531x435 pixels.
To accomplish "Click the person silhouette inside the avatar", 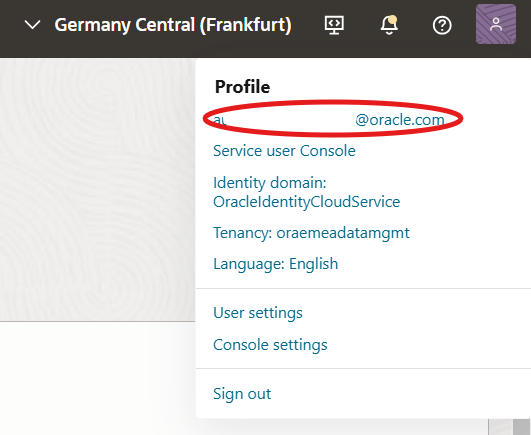I will [x=496, y=24].
